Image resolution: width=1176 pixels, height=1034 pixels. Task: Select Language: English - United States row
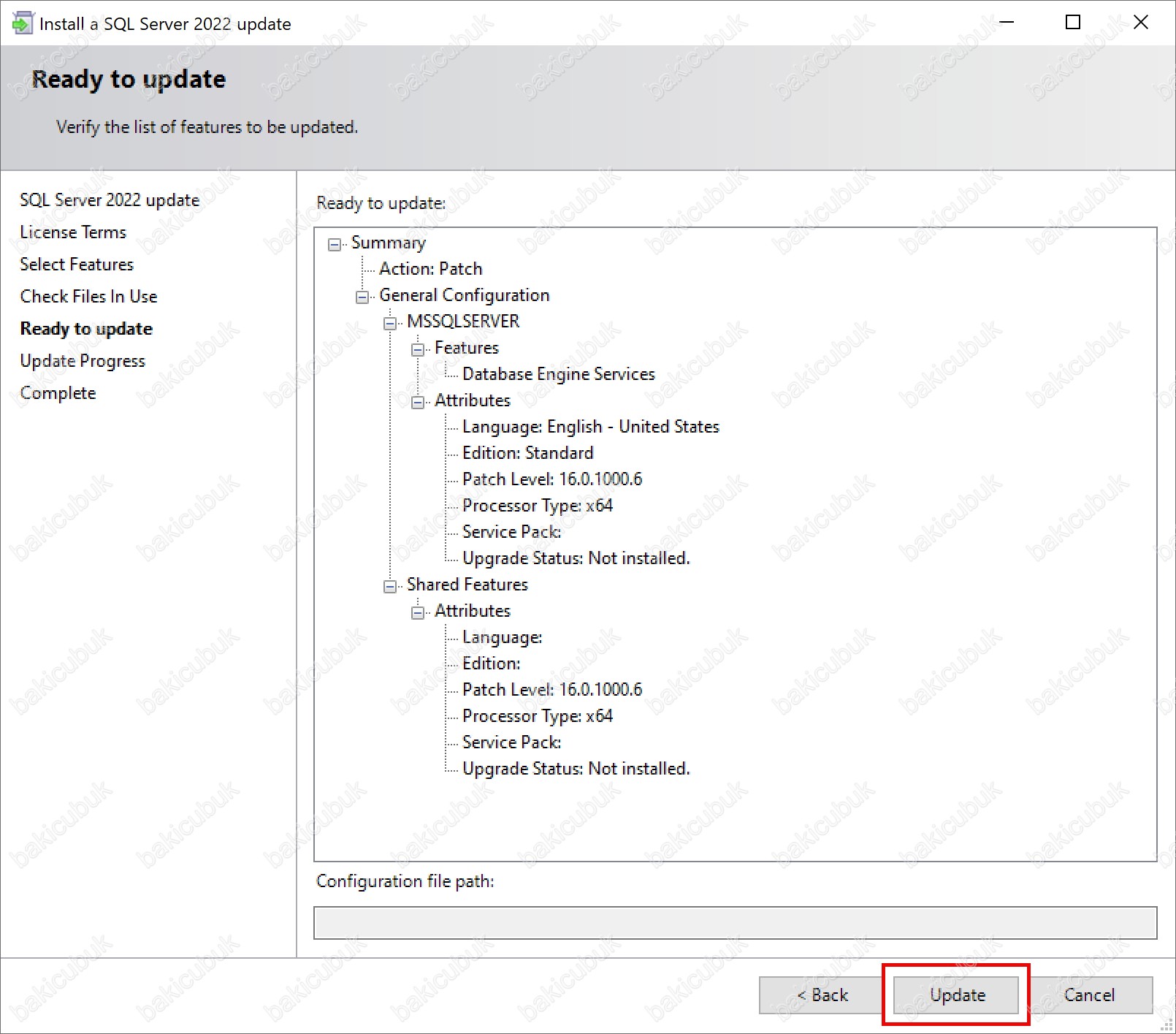591,427
